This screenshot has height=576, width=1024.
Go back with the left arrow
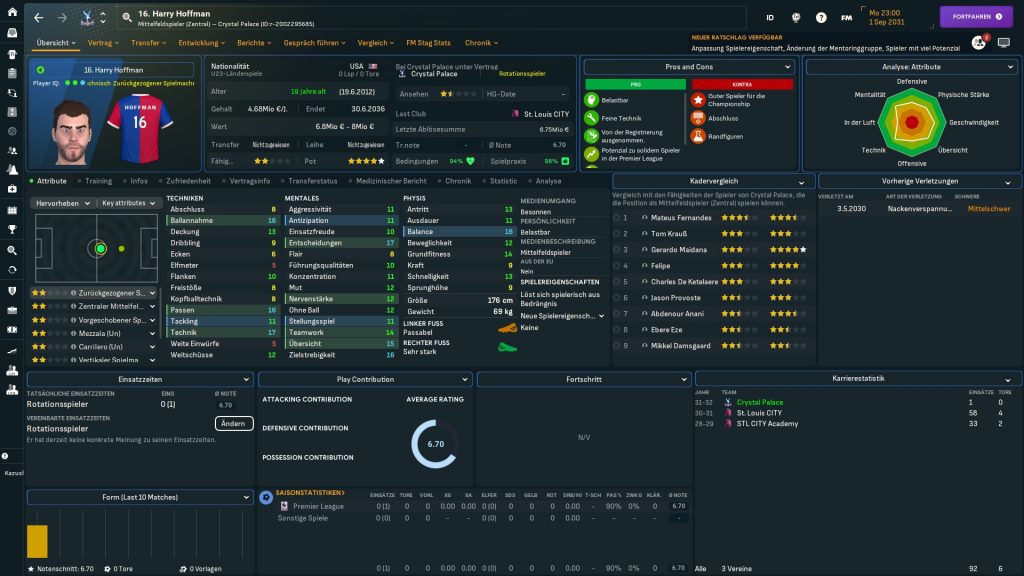point(39,18)
